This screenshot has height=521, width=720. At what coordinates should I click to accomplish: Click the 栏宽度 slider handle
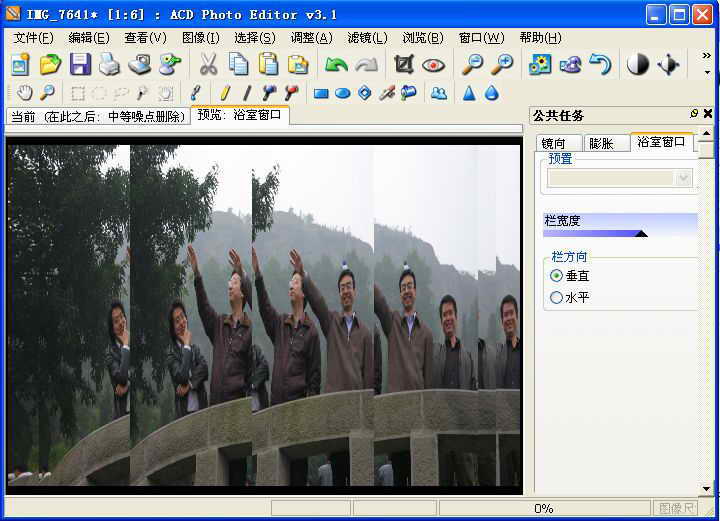tap(641, 233)
